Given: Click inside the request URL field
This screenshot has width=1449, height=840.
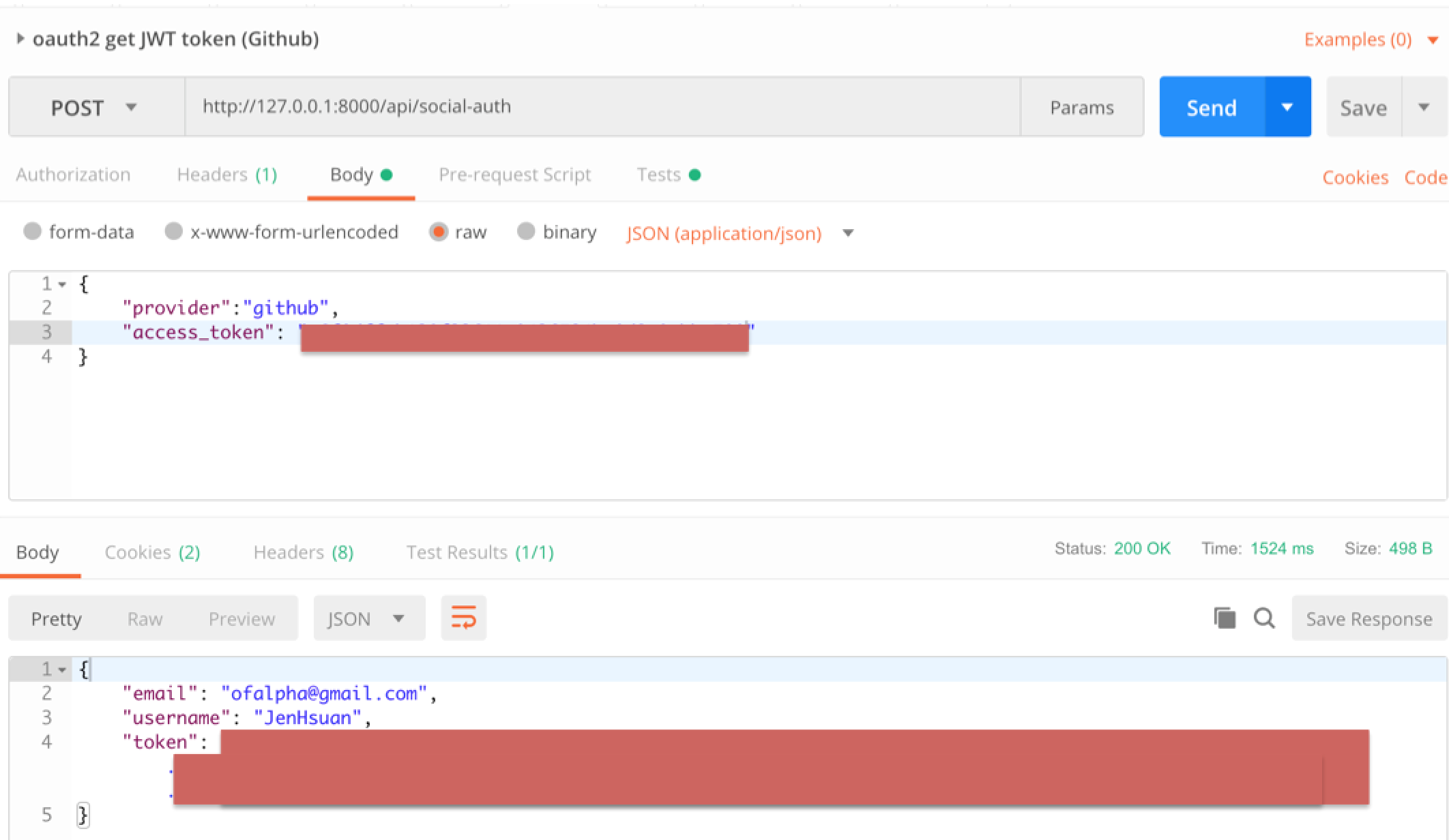Looking at the screenshot, I should [600, 106].
